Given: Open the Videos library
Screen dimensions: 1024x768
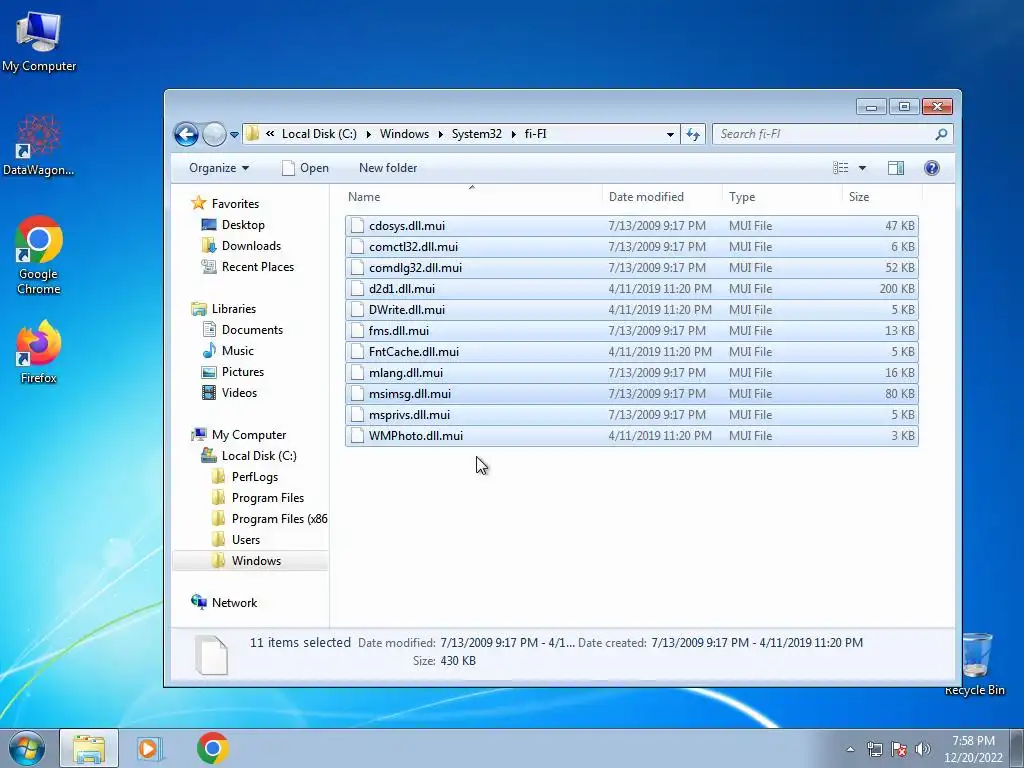Looking at the screenshot, I should coord(229,392).
